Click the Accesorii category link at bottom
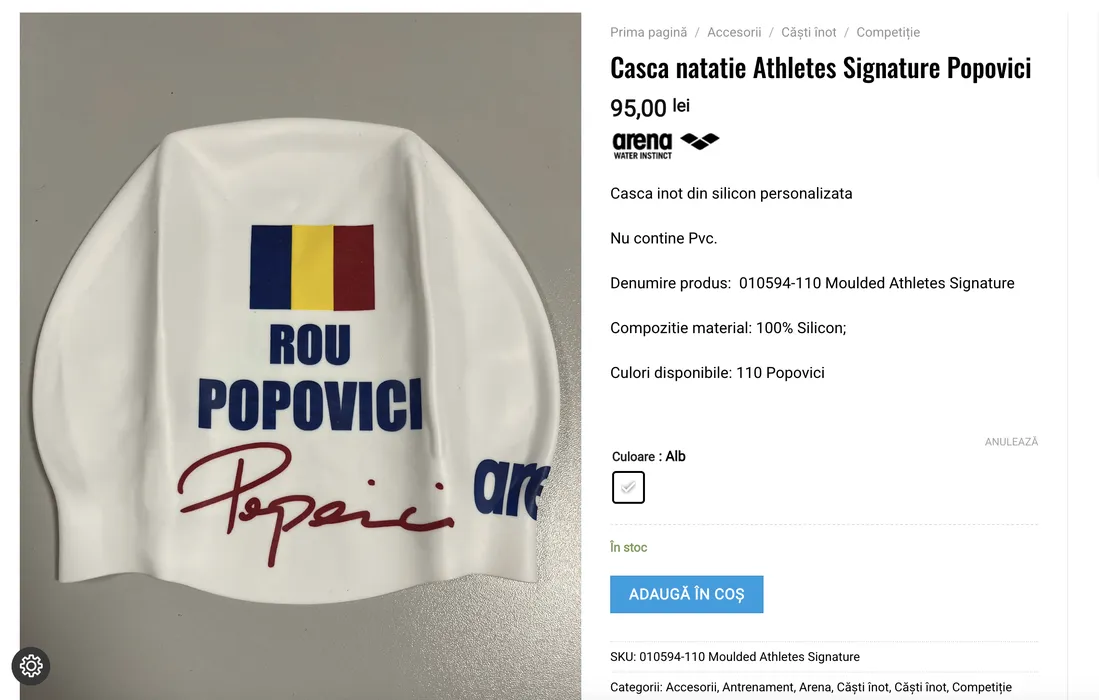The width and height of the screenshot is (1099, 700). coord(691,687)
